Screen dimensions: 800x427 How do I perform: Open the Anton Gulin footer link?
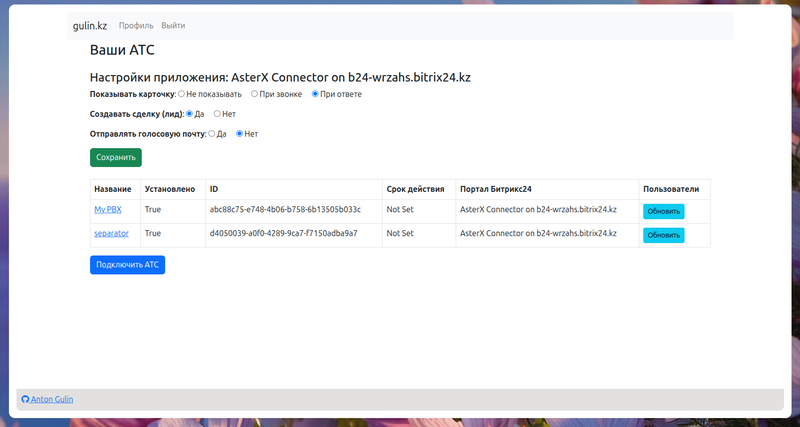coord(52,399)
